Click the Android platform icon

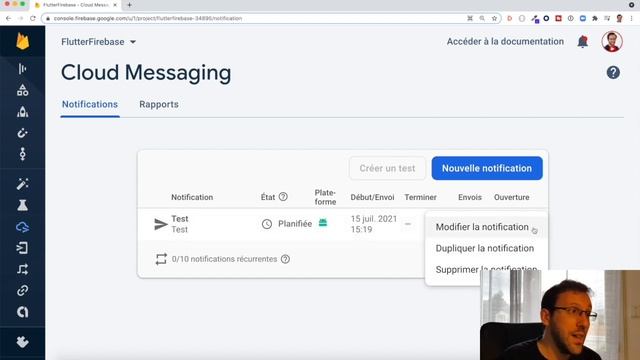[x=323, y=223]
